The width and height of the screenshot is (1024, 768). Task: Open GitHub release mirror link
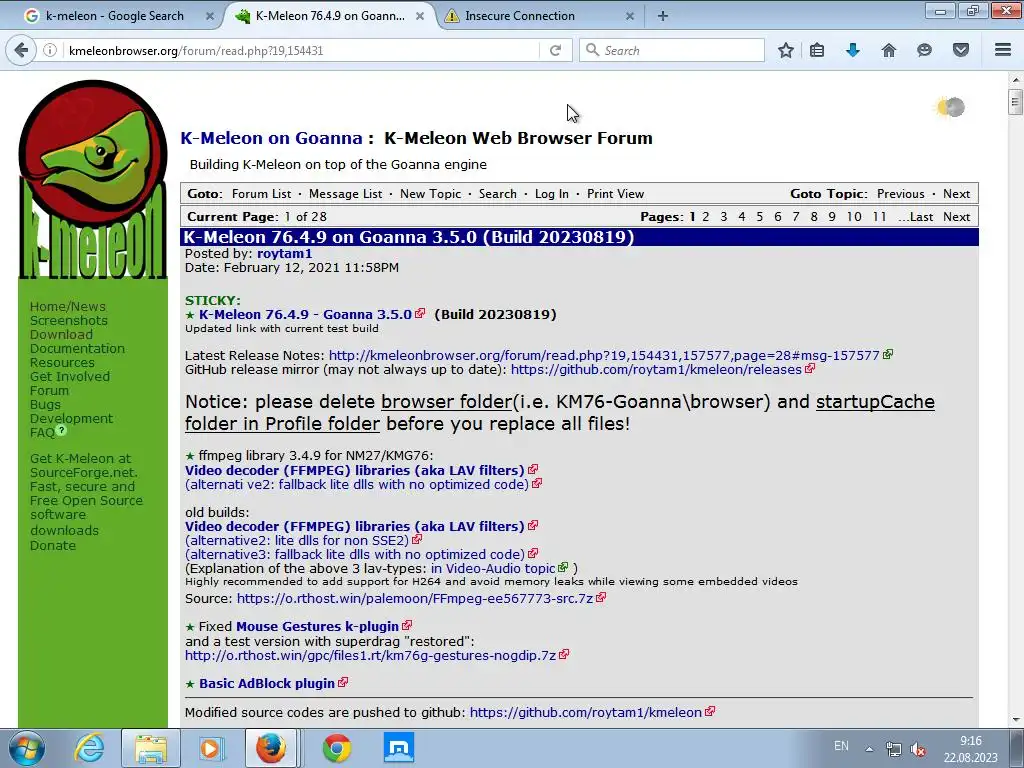pyautogui.click(x=656, y=370)
